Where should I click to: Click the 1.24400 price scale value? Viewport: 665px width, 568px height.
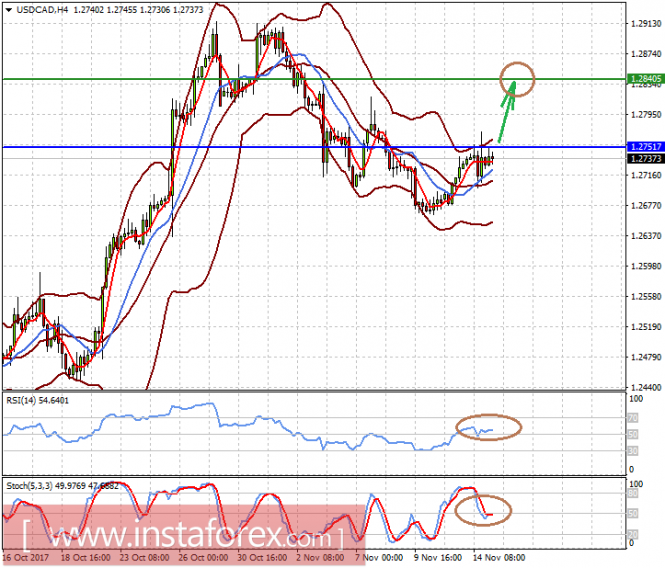click(x=646, y=387)
